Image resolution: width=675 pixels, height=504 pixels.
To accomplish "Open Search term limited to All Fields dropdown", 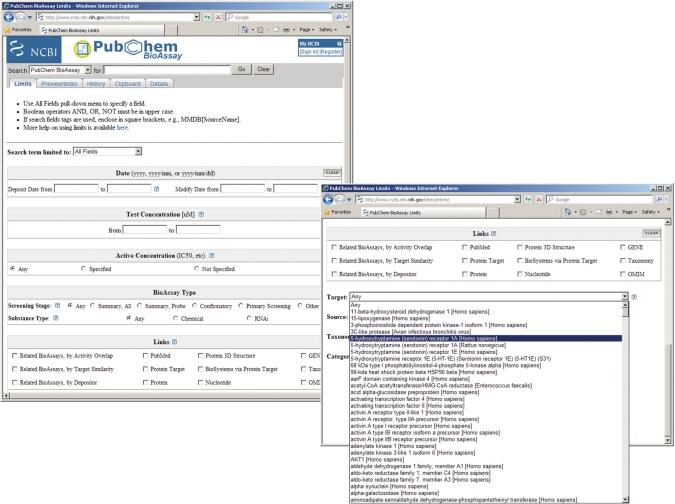I will pyautogui.click(x=107, y=152).
